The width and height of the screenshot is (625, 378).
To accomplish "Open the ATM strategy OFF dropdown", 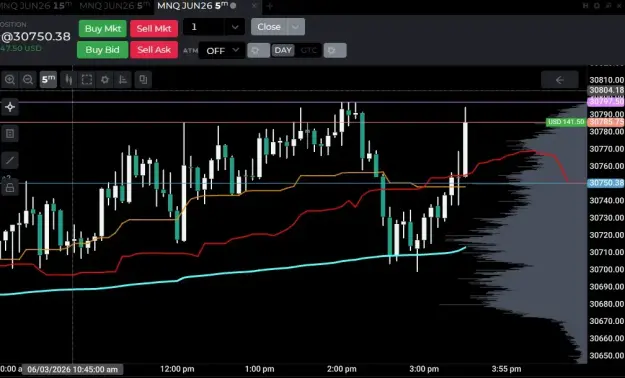I will coord(222,51).
